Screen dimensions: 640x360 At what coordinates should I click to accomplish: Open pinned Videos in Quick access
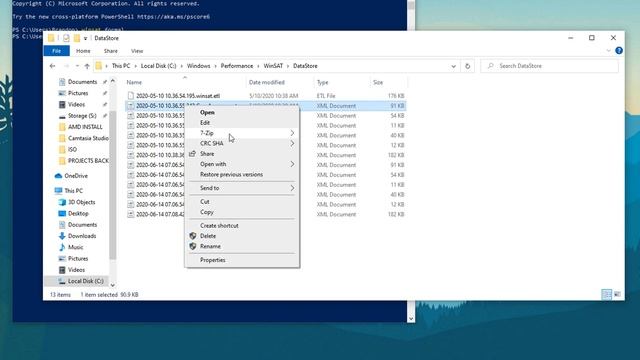[x=76, y=104]
